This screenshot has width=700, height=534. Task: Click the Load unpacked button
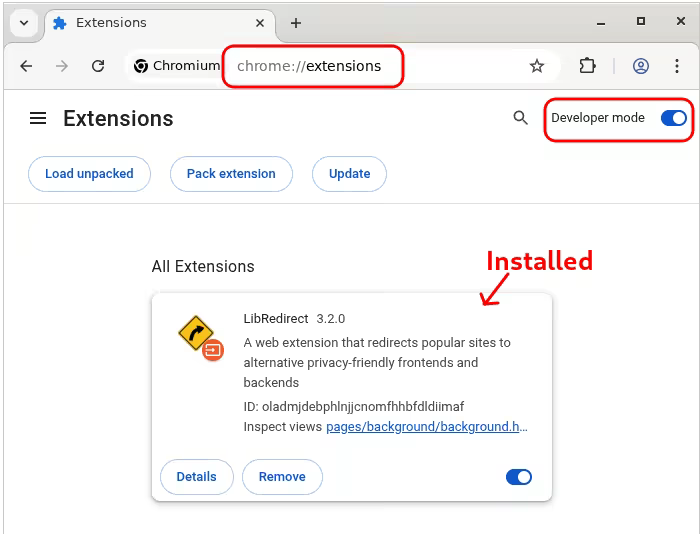[89, 173]
